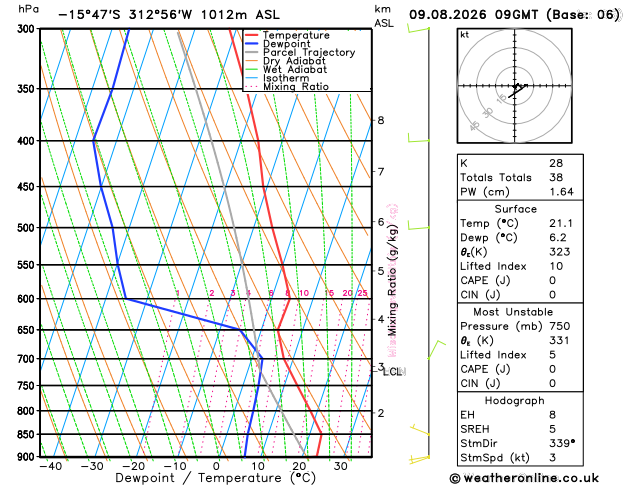Click the Isotherm legend entry

(277, 78)
